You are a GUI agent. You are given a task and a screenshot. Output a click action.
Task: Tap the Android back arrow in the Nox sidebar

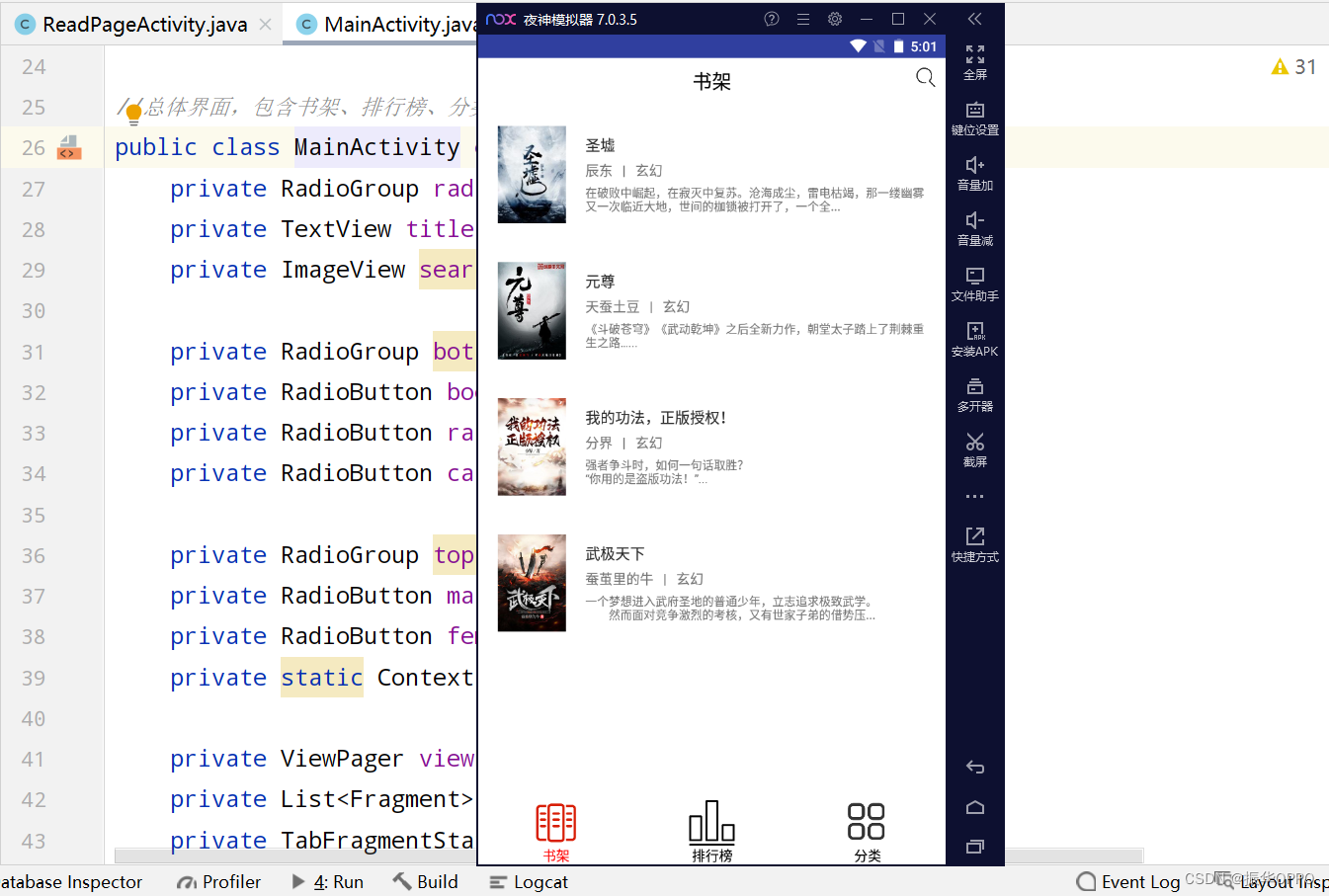coord(975,767)
